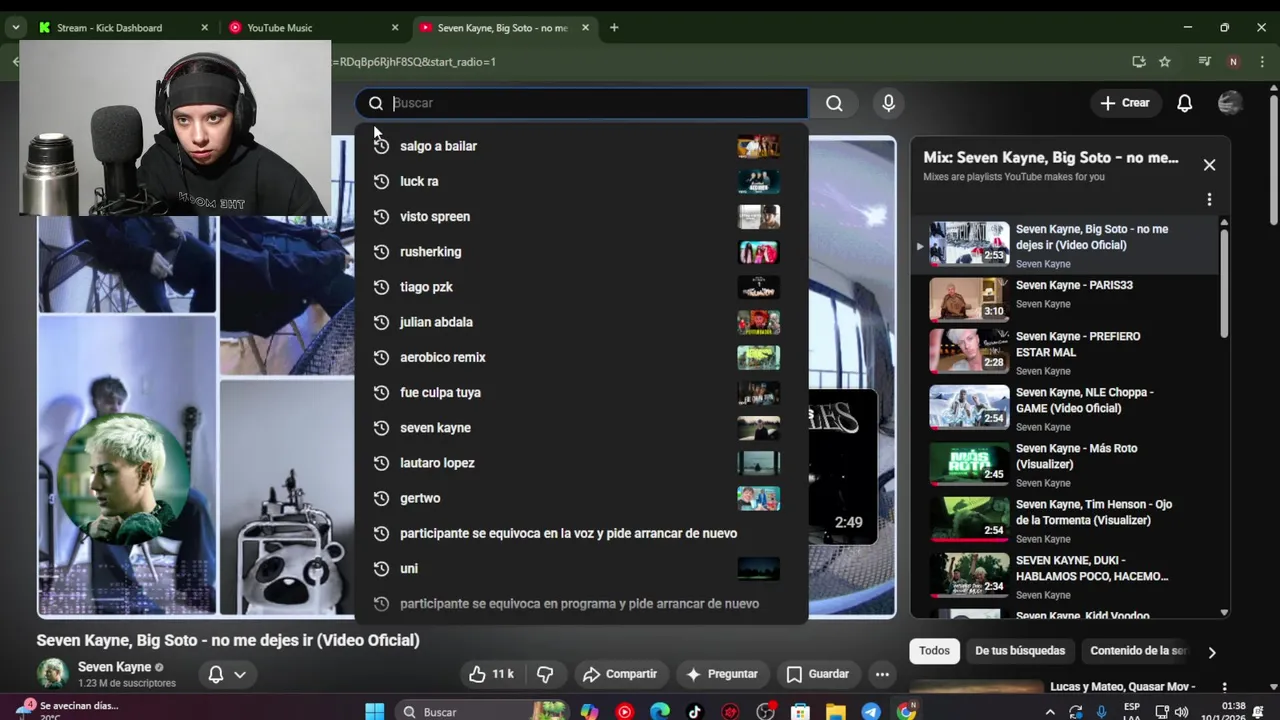Screen dimensions: 1280x720
Task: Dislike the video with thumbs down
Action: coord(545,674)
